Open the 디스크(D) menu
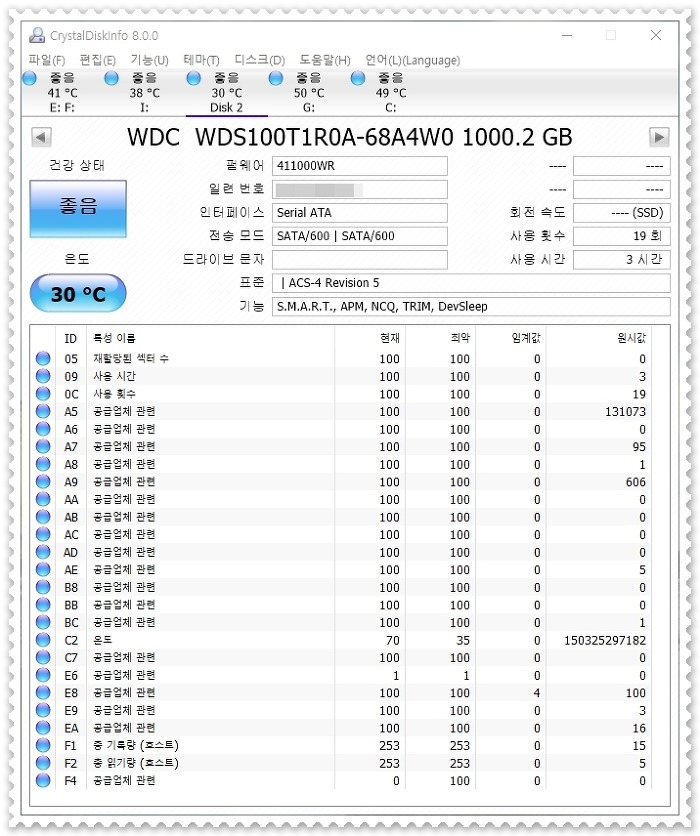 click(x=260, y=60)
